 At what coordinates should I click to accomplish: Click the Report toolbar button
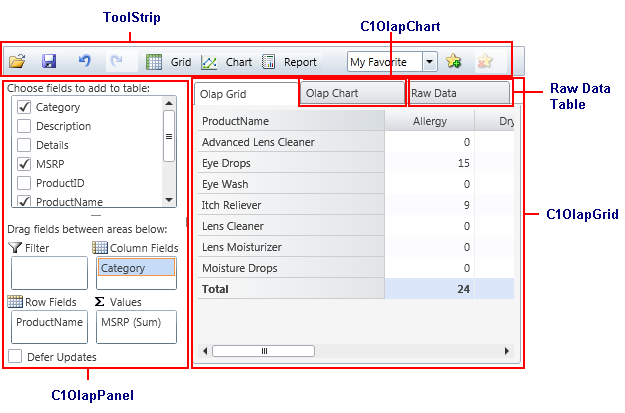[x=289, y=62]
